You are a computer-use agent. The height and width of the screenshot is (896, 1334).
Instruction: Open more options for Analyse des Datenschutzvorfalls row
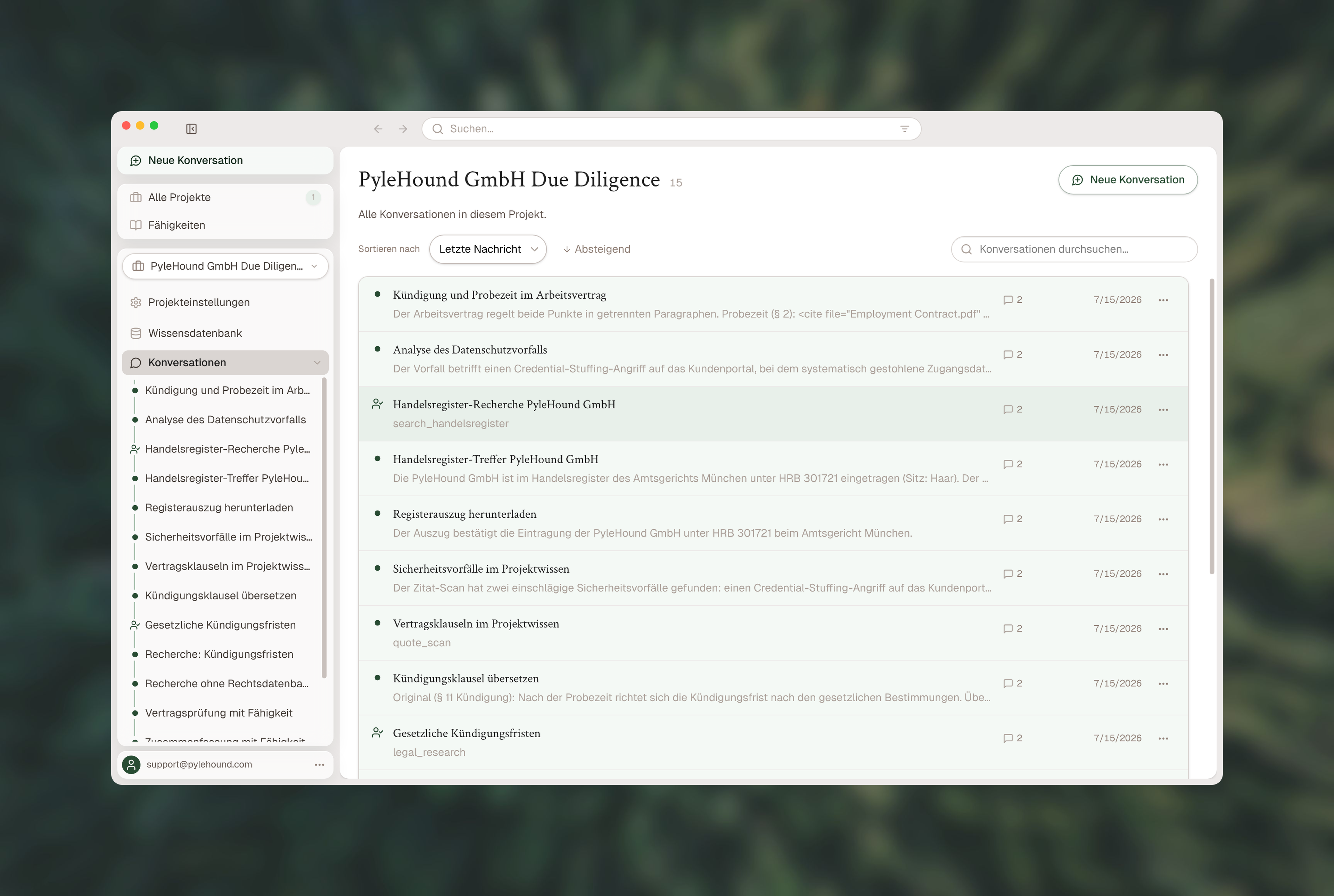point(1163,355)
